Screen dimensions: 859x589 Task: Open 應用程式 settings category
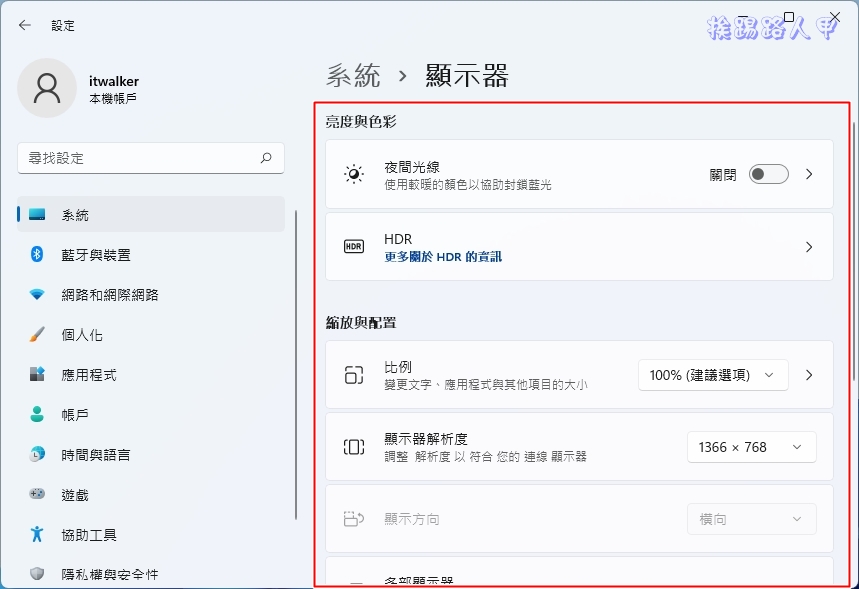(151, 374)
